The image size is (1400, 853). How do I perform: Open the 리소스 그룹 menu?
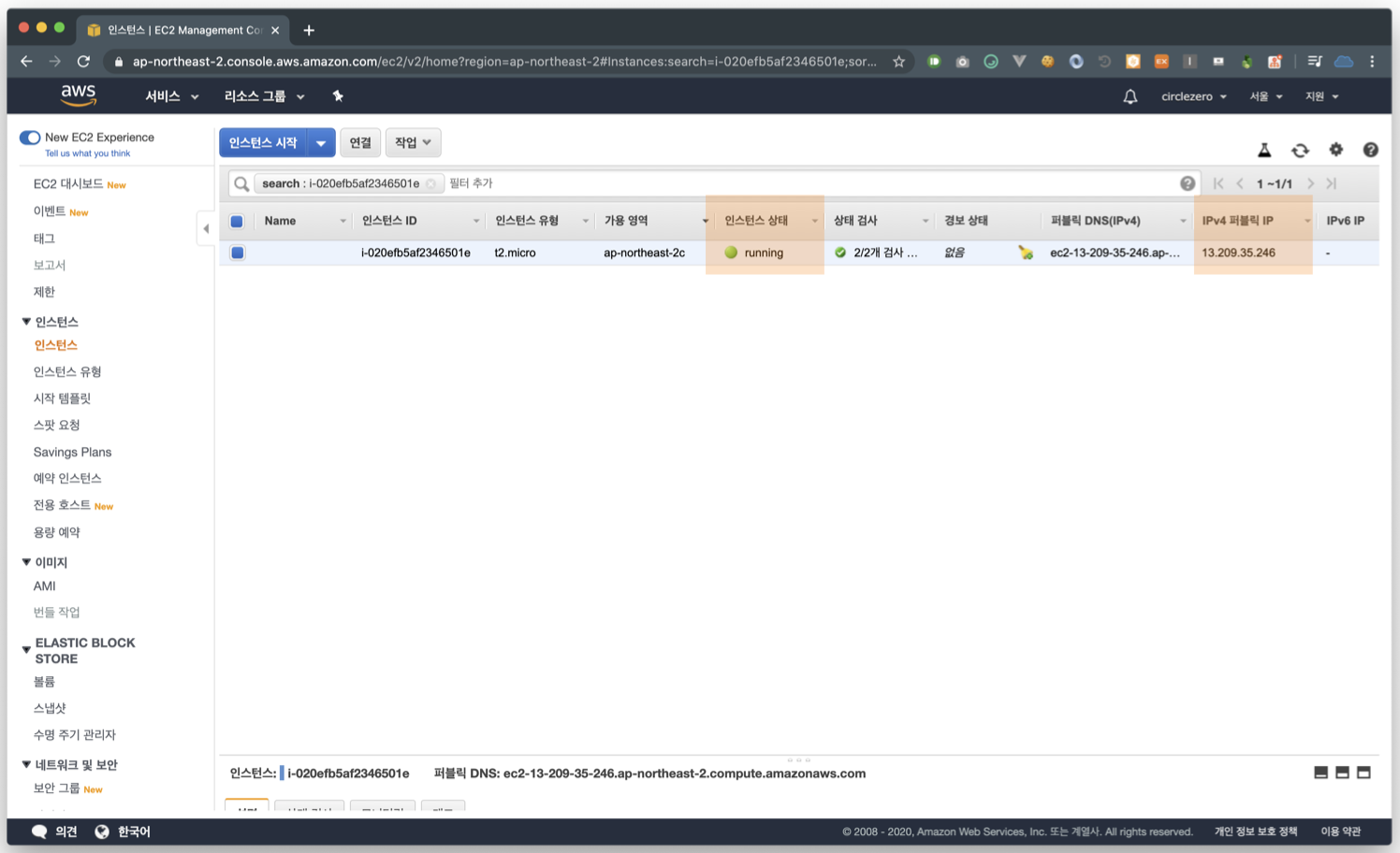tap(264, 96)
